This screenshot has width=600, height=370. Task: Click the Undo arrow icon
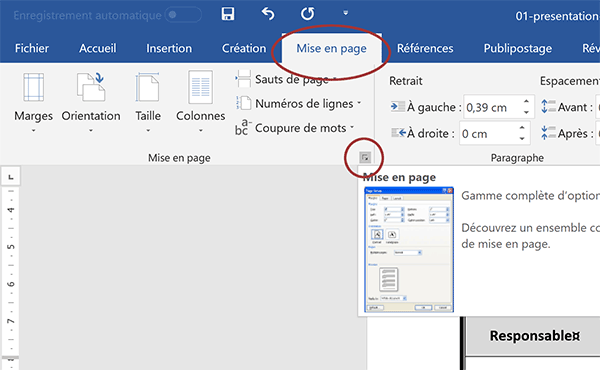[x=268, y=14]
